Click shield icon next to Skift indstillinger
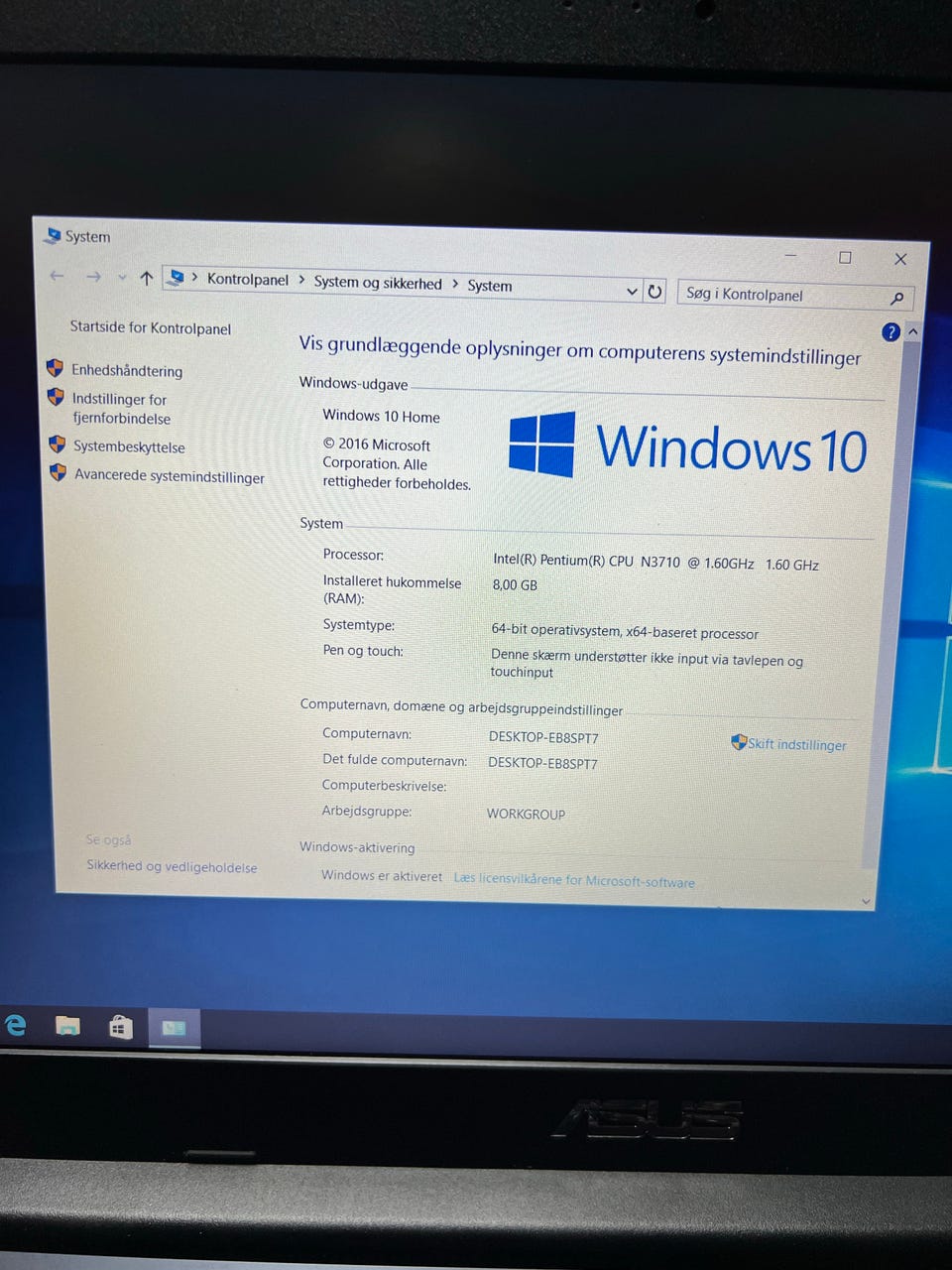Screen dimensions: 952x1270 point(739,742)
